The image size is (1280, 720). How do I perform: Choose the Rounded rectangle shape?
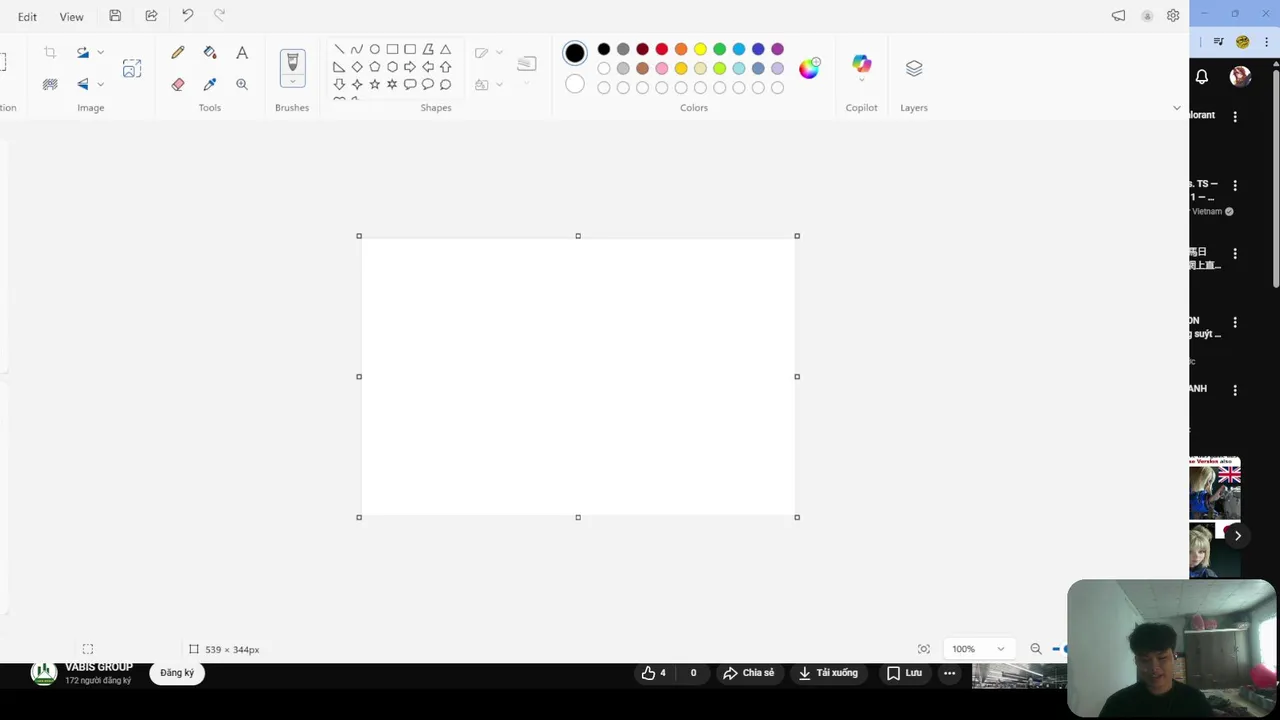click(x=410, y=49)
